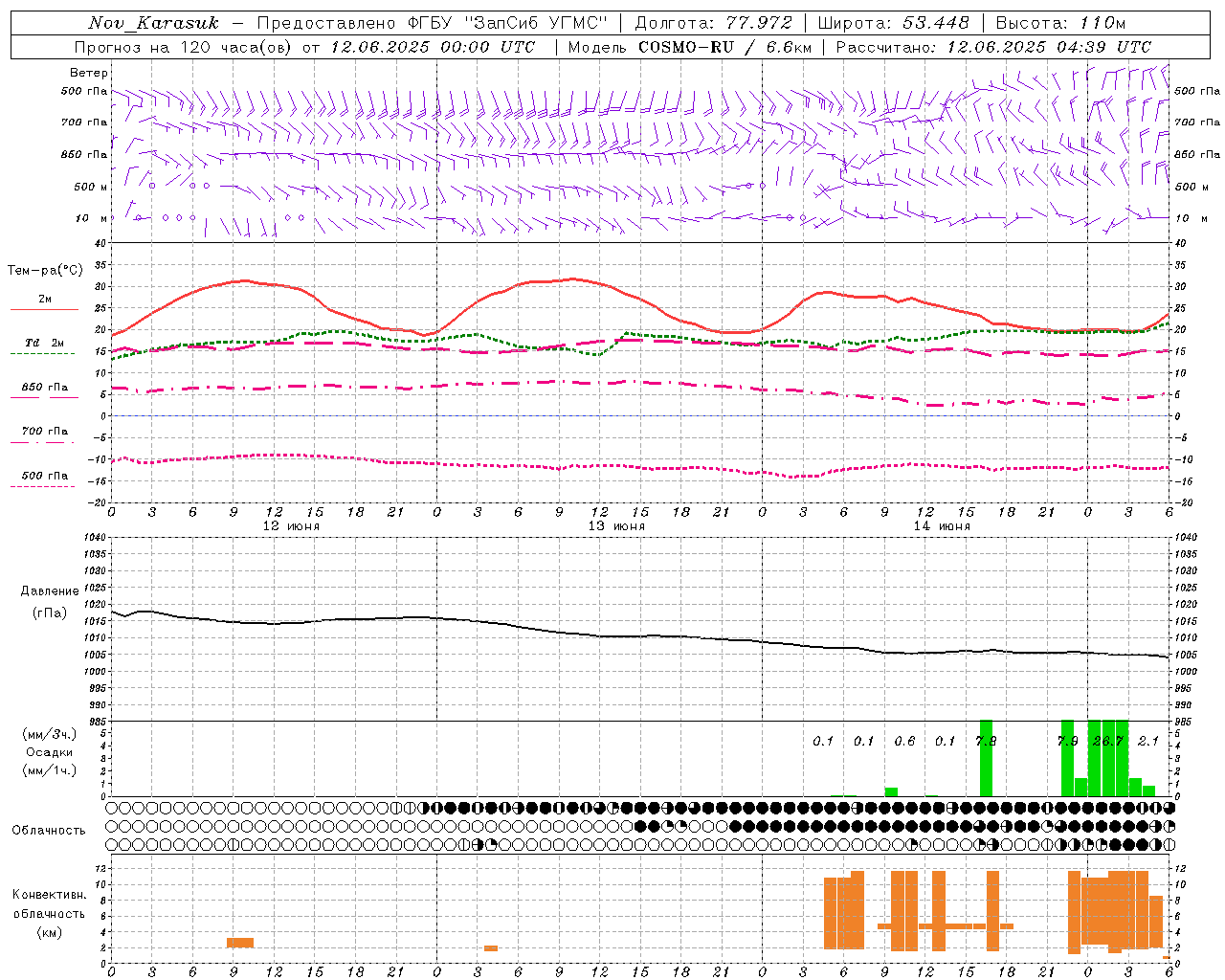
Task: Click the 0.6 precipitation amount
Action: [904, 742]
